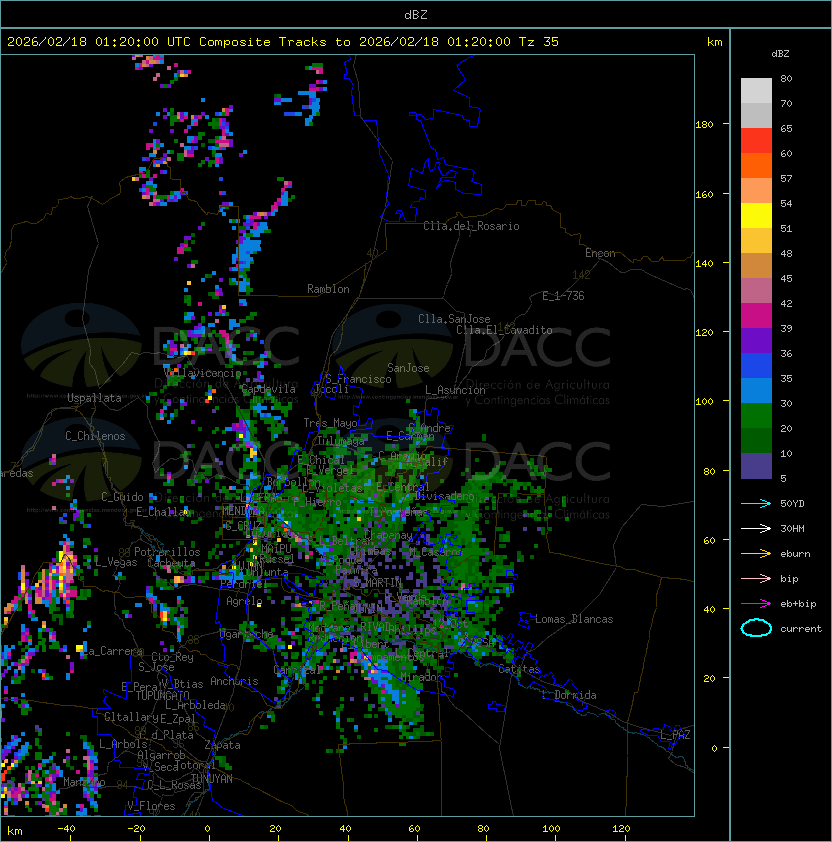Screen dimensions: 832x842
Task: Click the La_Carrera place label
Action: [x=114, y=651]
